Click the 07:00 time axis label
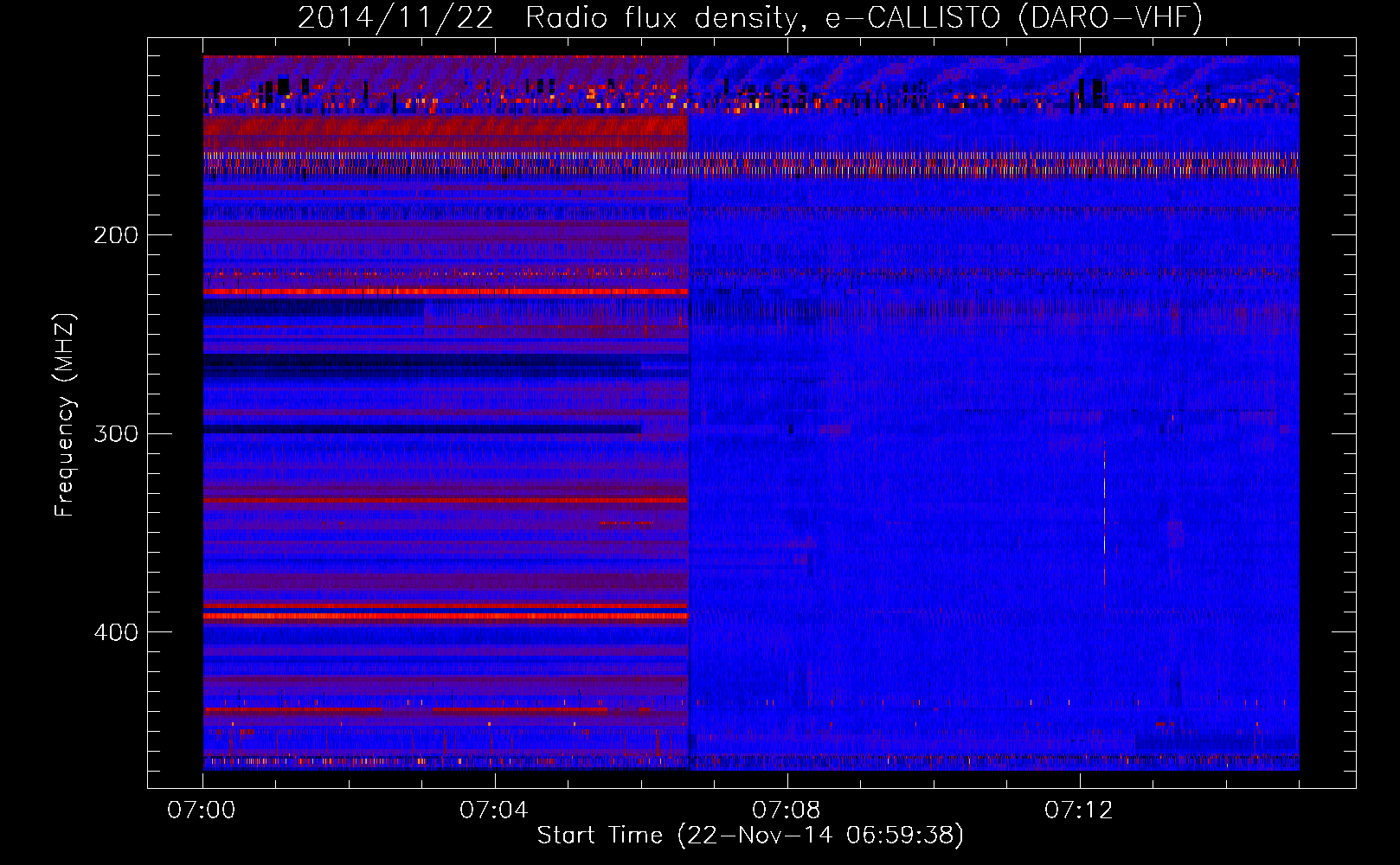Screen dimensions: 1400x865 point(202,811)
